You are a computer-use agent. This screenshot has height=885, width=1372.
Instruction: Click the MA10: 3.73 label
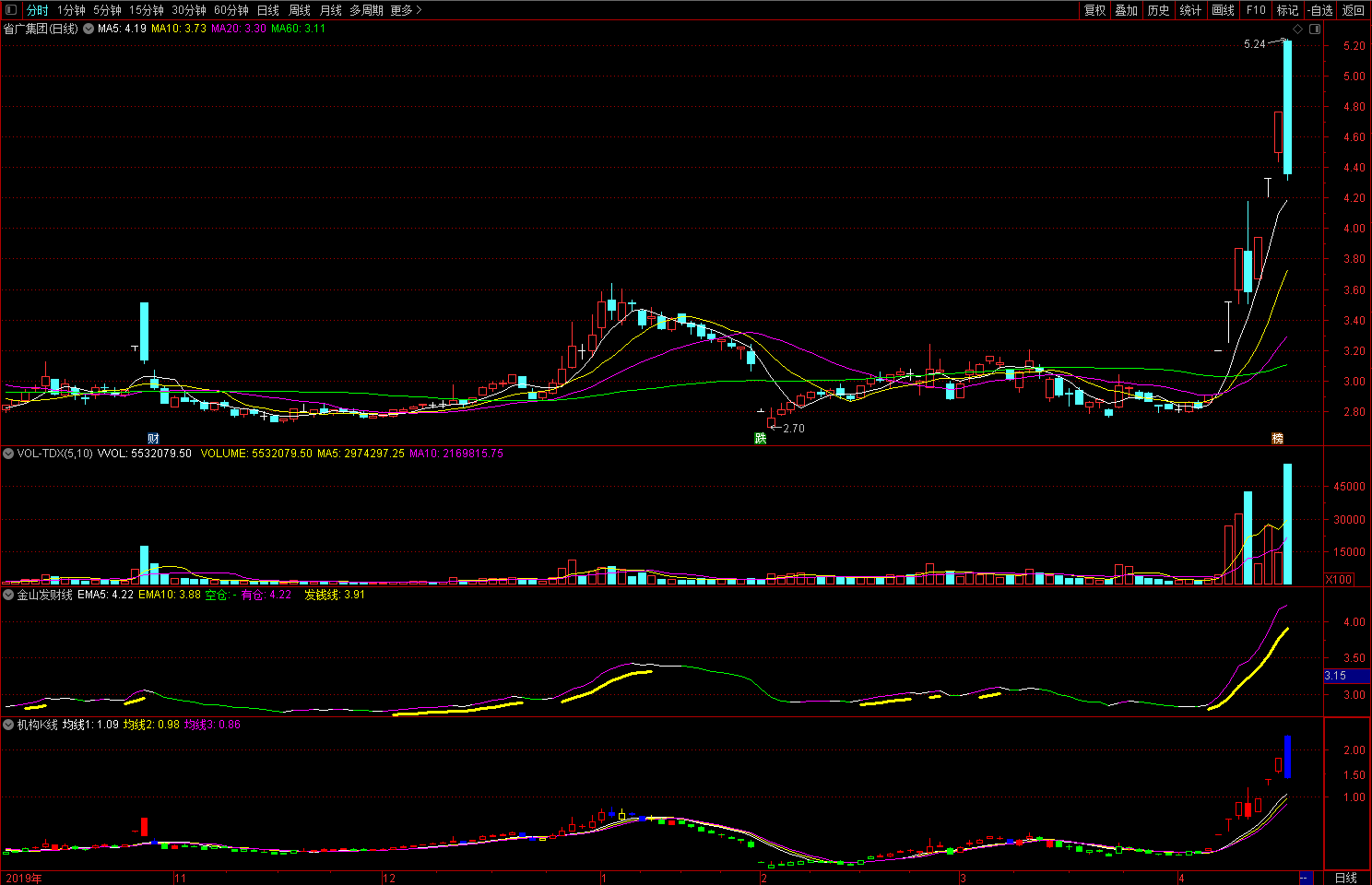click(179, 29)
